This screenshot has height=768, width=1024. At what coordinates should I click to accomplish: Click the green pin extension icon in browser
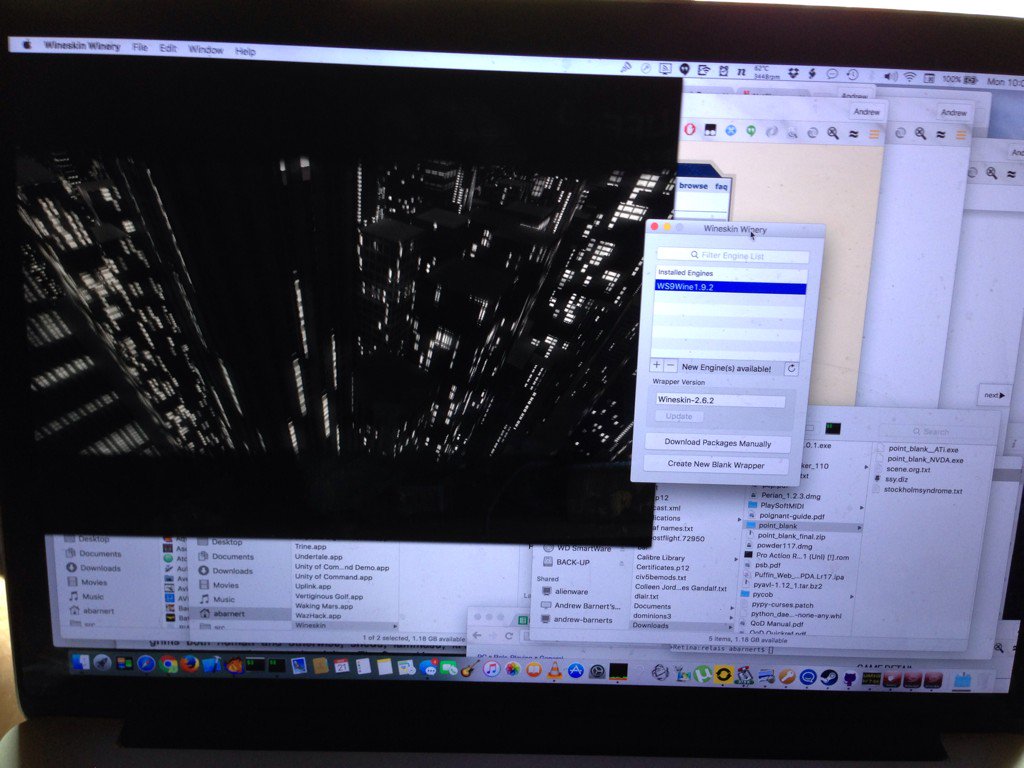751,131
